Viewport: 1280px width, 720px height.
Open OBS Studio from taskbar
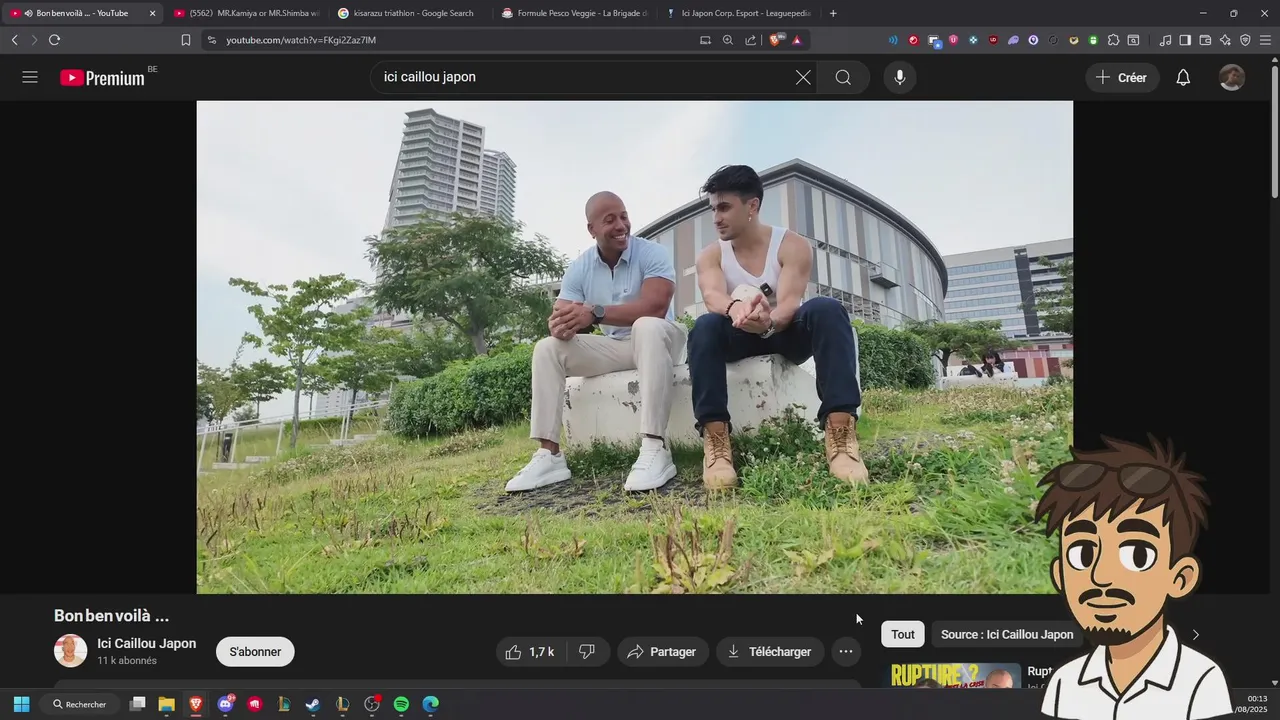pyautogui.click(x=372, y=704)
